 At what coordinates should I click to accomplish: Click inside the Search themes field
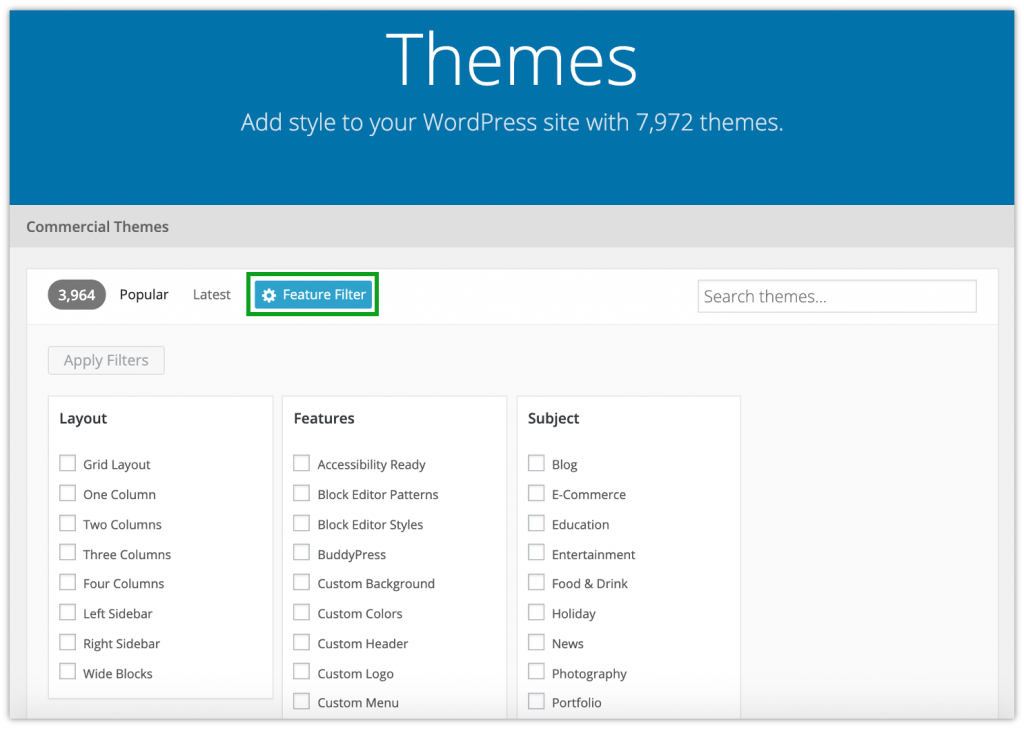836,296
